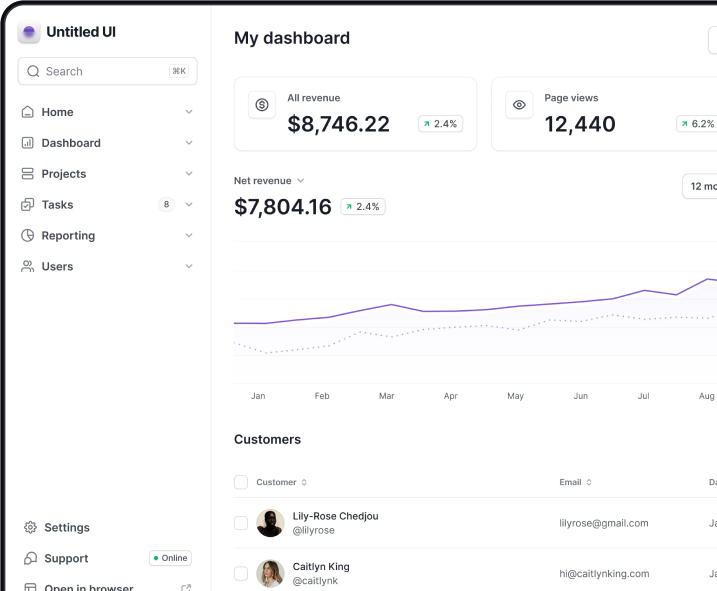Click the Settings gear icon
This screenshot has width=717, height=591.
[30, 527]
